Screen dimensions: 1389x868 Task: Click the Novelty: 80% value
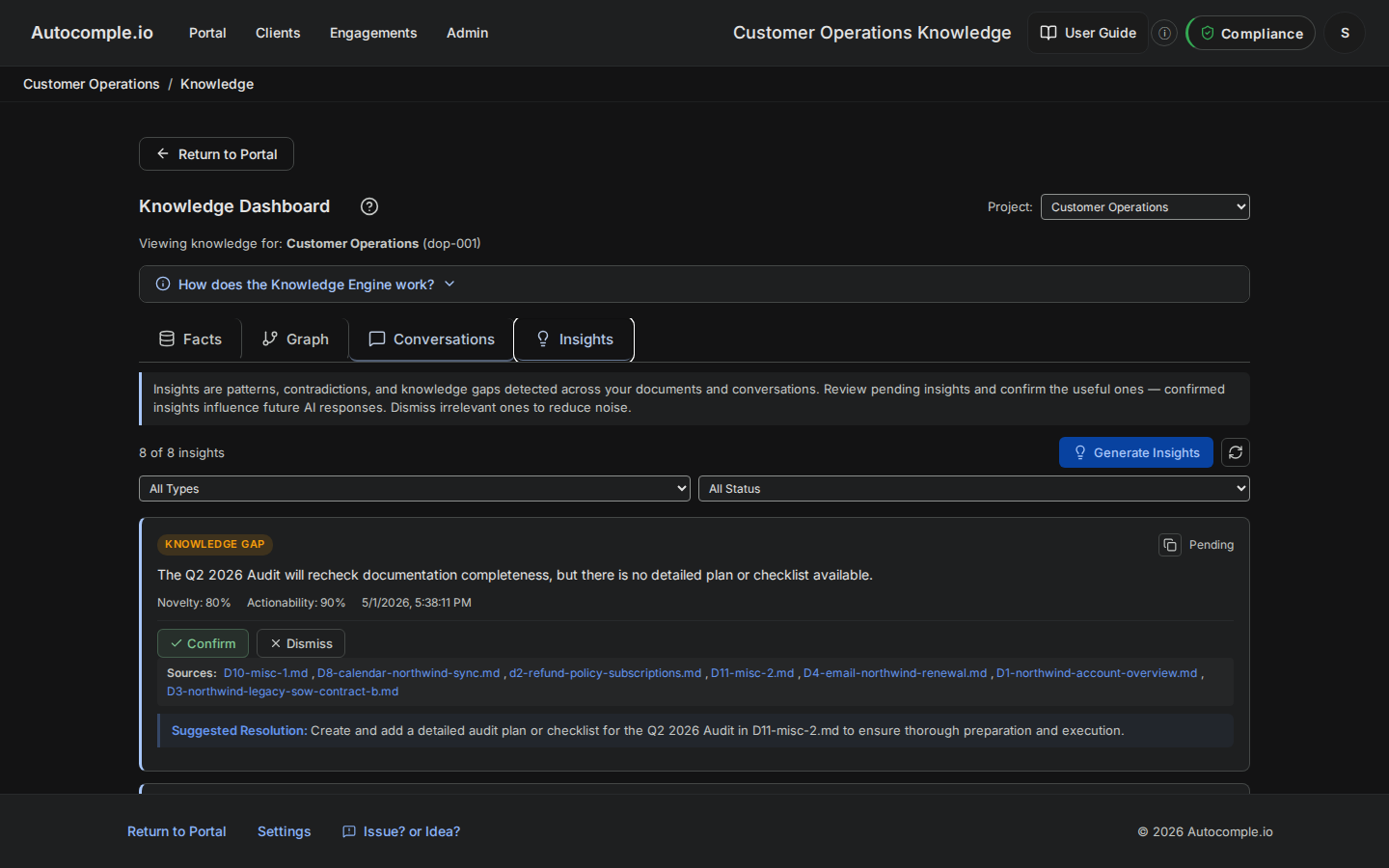[x=194, y=603]
